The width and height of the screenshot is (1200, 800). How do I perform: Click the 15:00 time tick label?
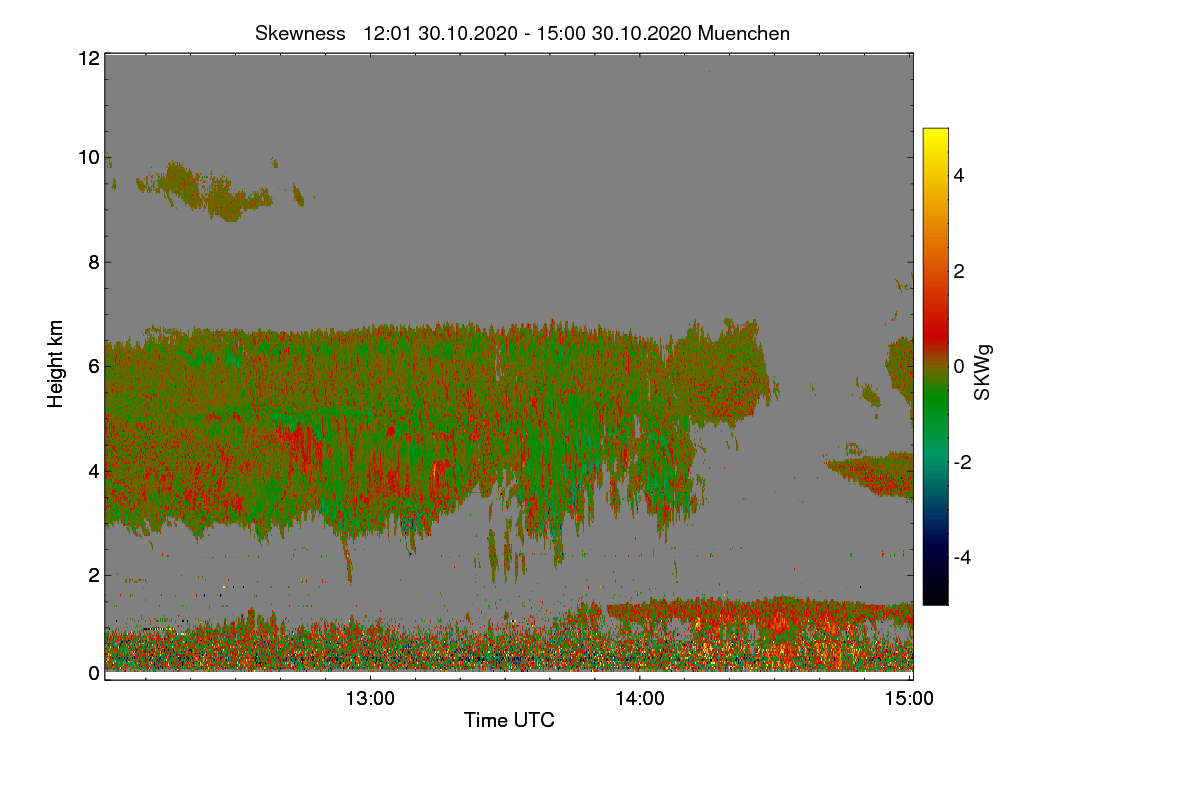tap(909, 699)
